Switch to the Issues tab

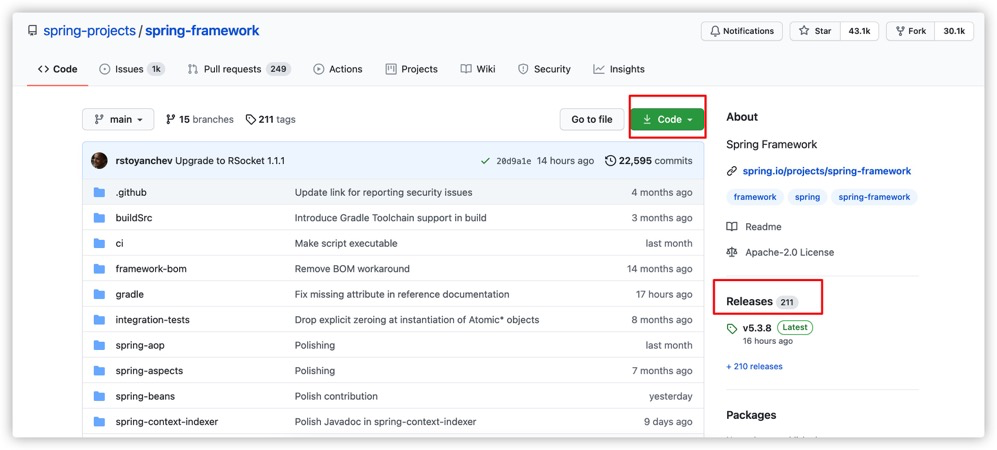pos(132,69)
